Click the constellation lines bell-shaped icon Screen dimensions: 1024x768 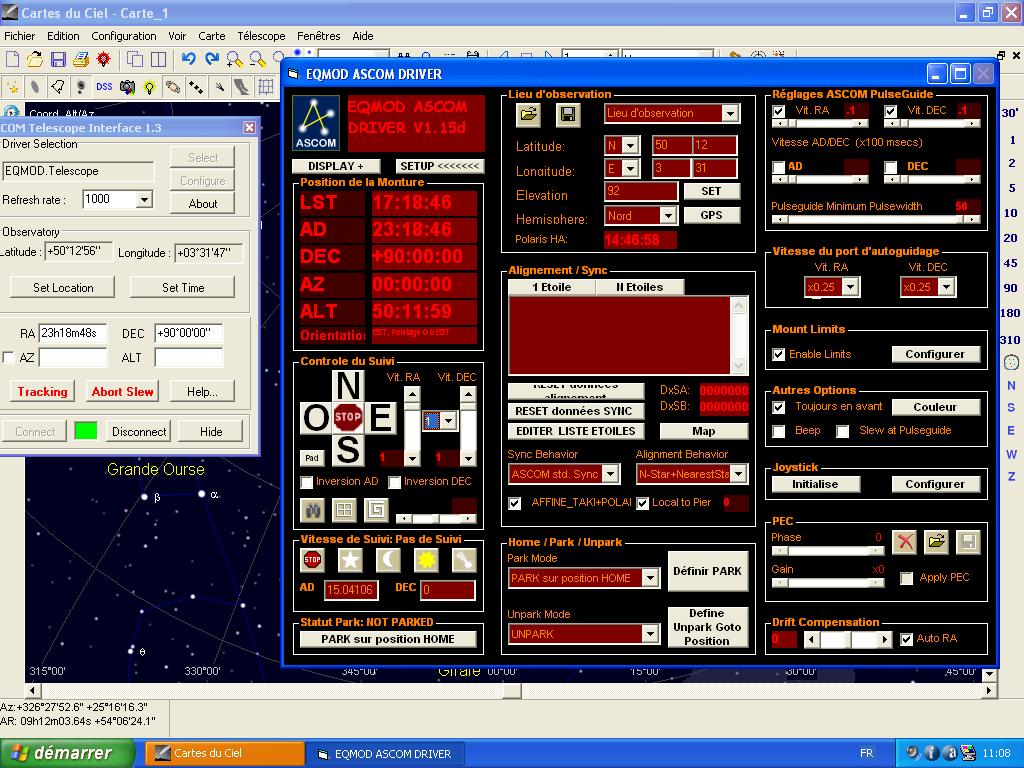(x=58, y=87)
